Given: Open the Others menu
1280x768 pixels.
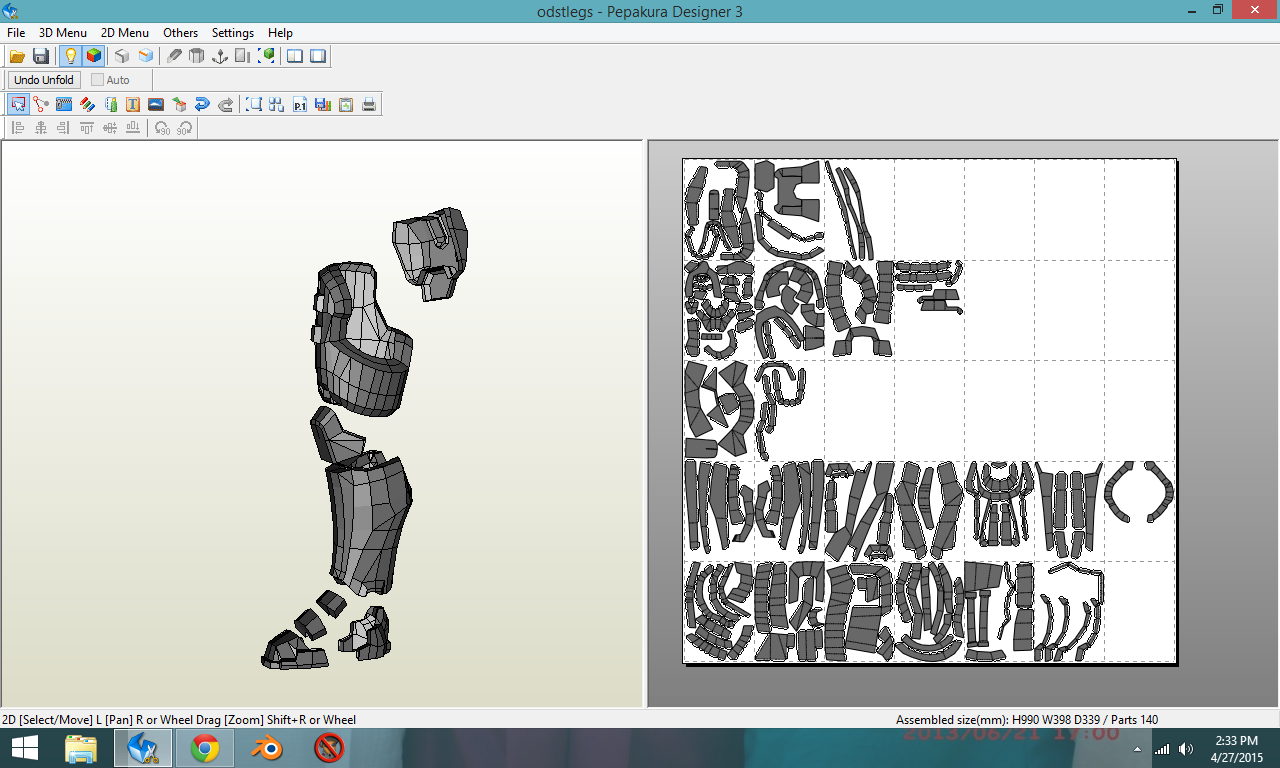Looking at the screenshot, I should click(181, 33).
